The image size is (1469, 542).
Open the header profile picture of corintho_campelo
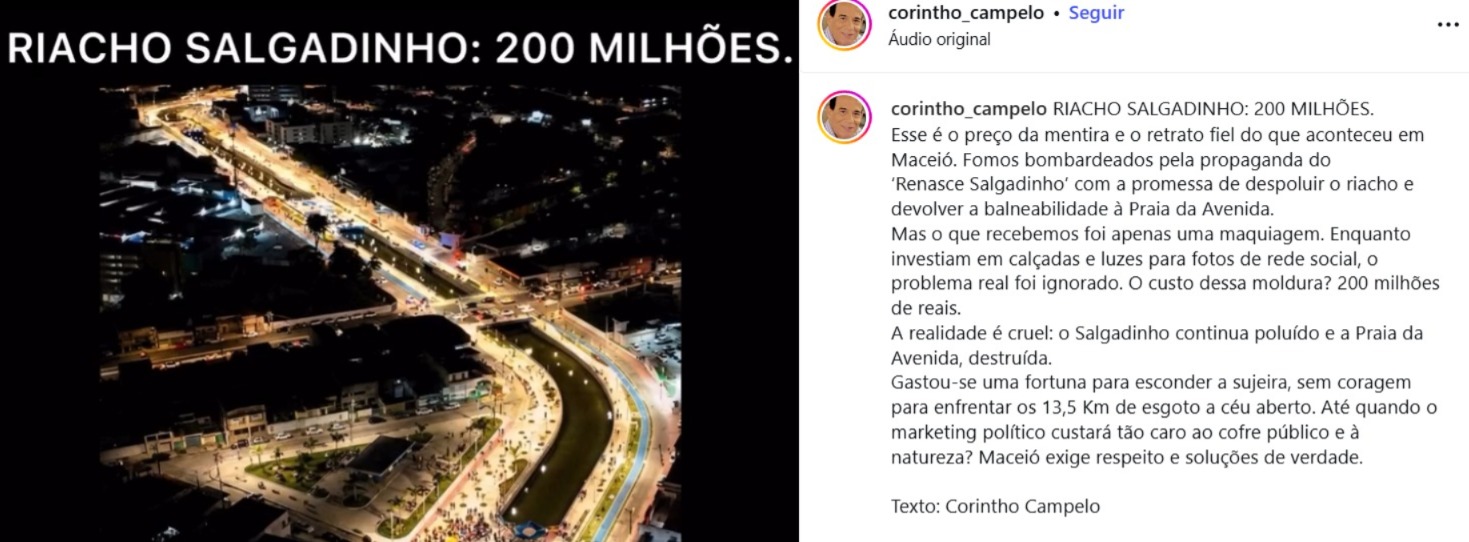(844, 25)
